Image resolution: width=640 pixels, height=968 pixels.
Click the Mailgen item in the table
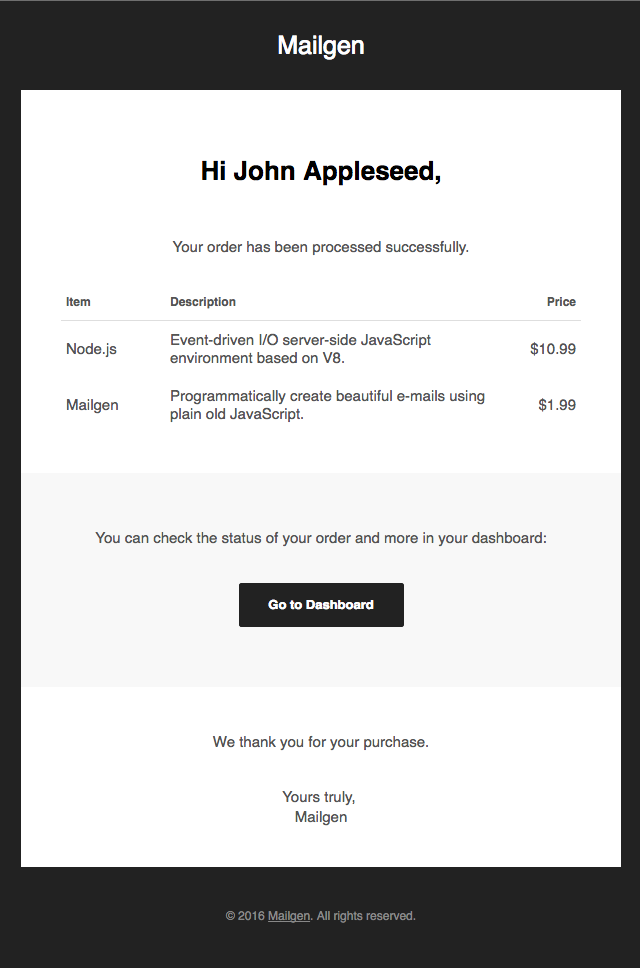point(92,405)
